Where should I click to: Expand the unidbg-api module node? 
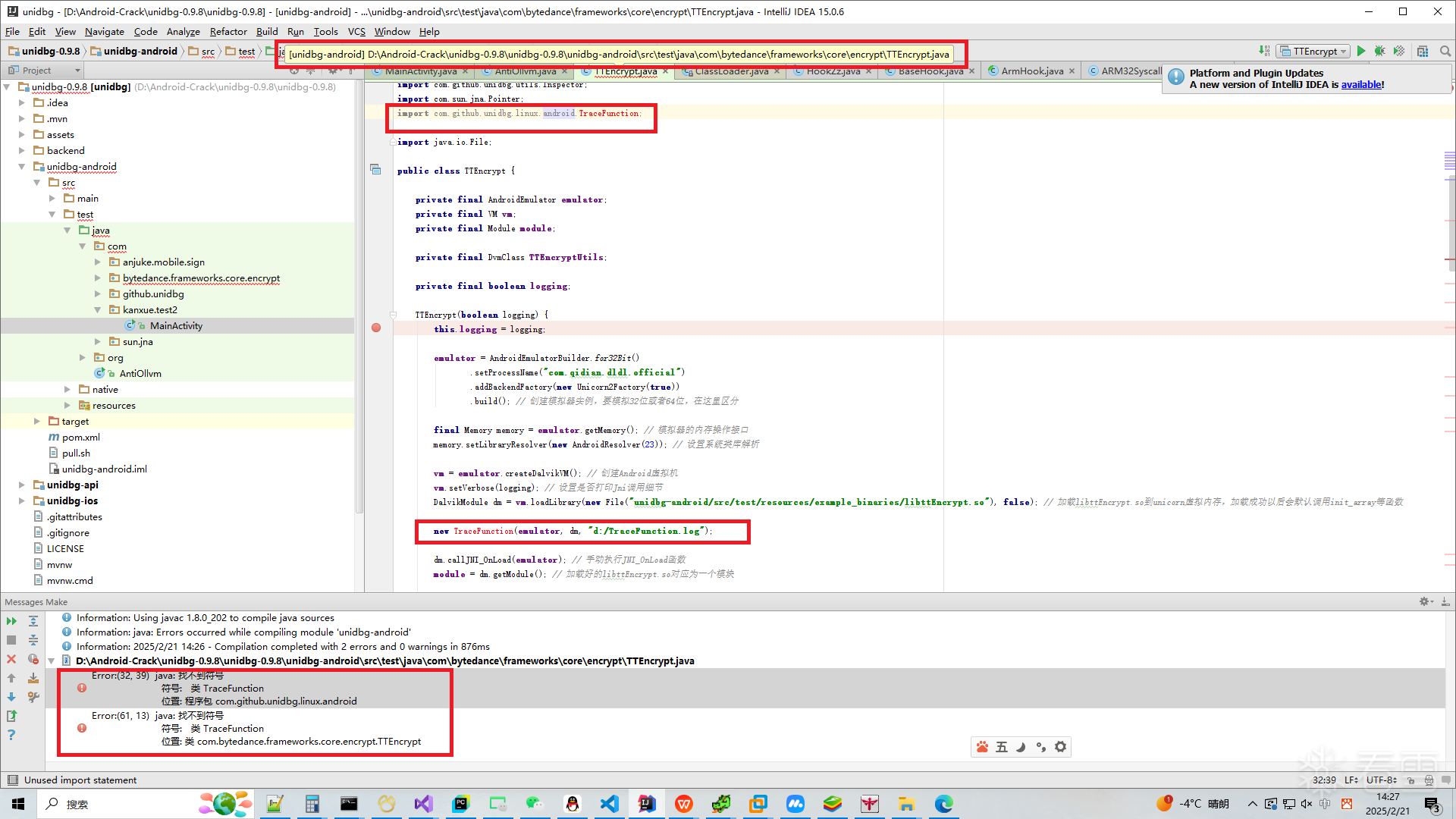click(x=22, y=485)
